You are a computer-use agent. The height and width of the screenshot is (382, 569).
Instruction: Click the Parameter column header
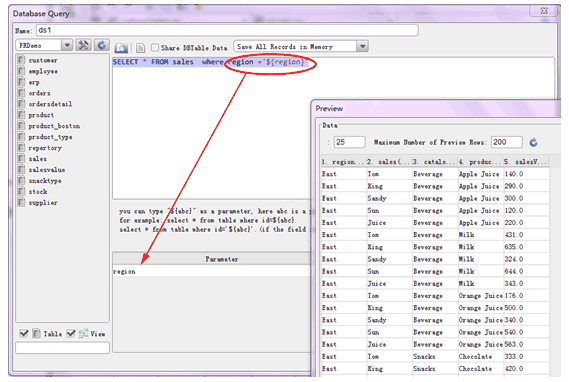212,259
